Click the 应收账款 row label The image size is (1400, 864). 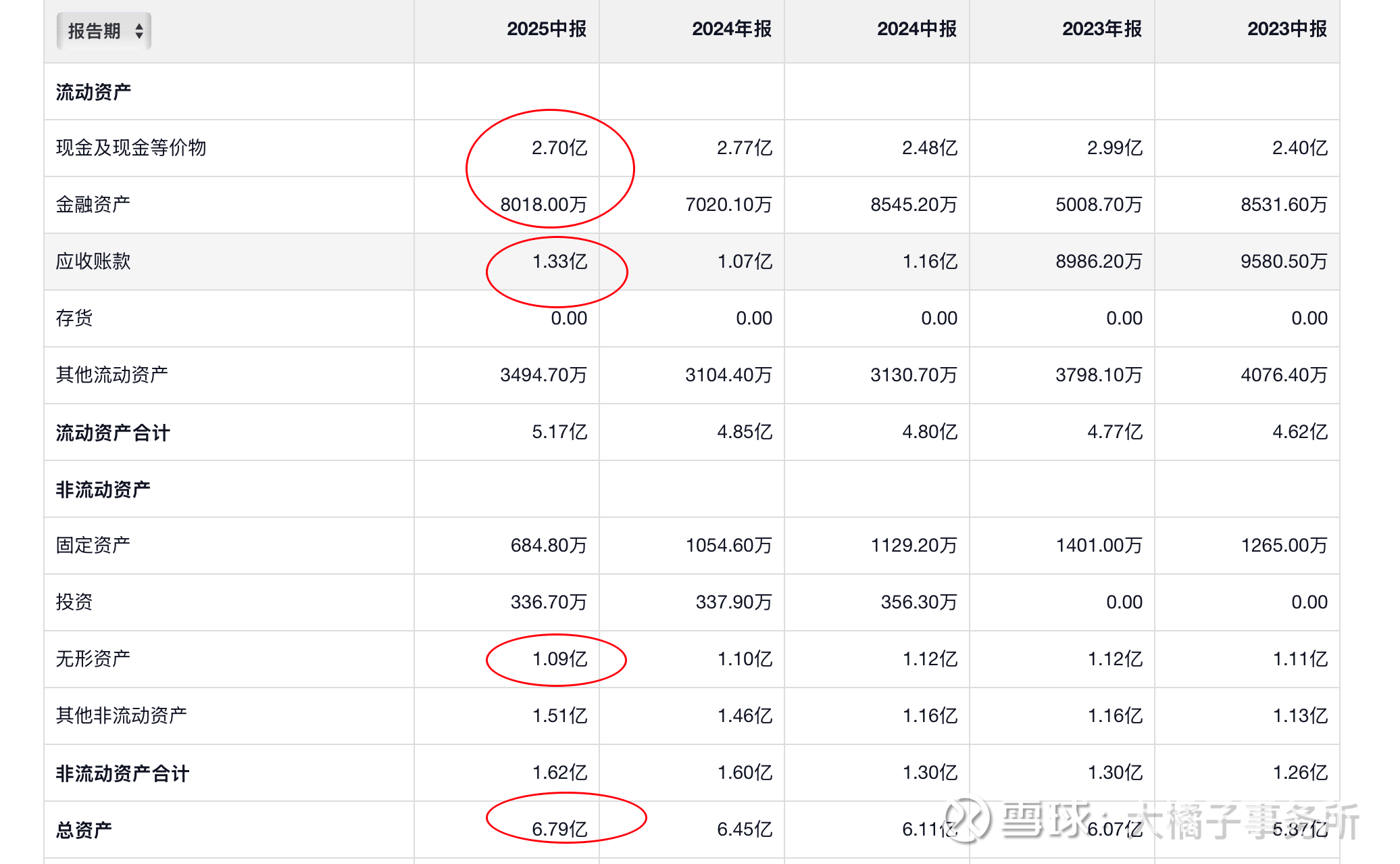tap(93, 261)
